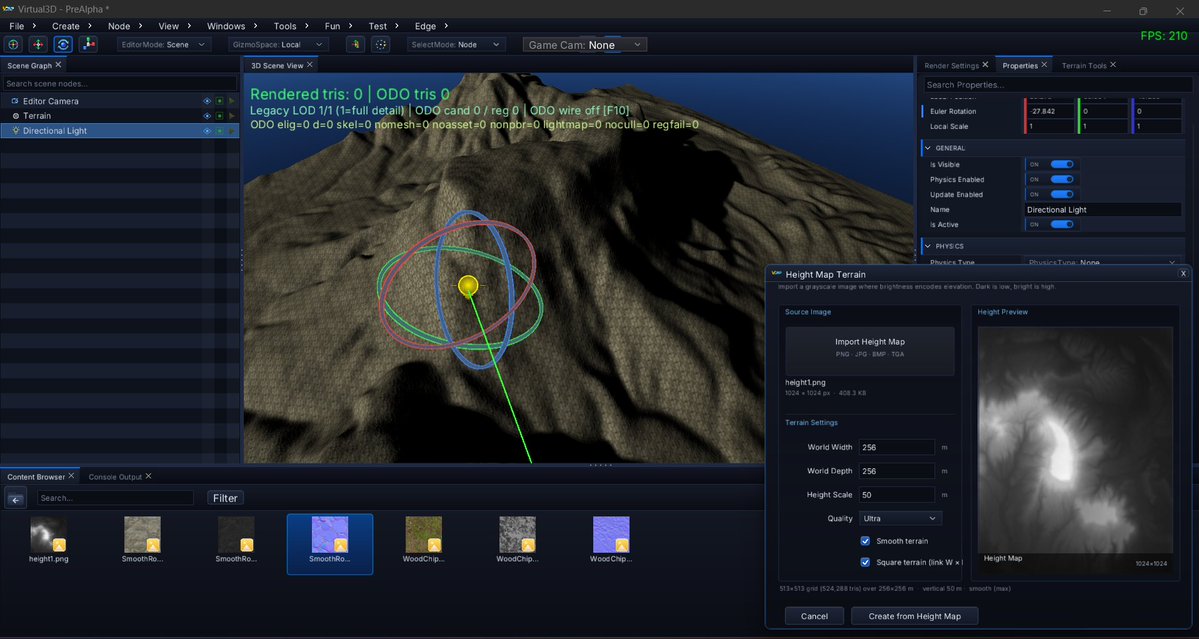Click the toolbar icon left of dotted circle
1199x639 pixels.
point(355,44)
